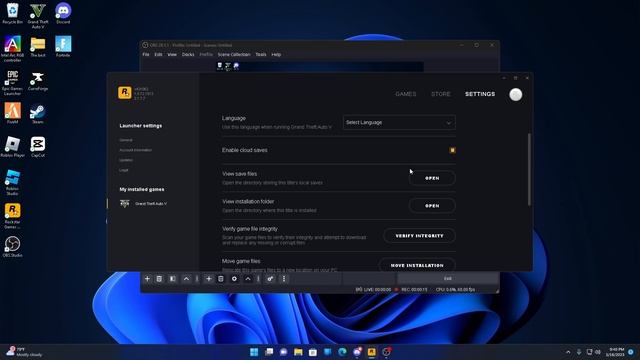Click the Rockstar settings vertical scrollbar
This screenshot has height=360, width=640.
coord(529,169)
